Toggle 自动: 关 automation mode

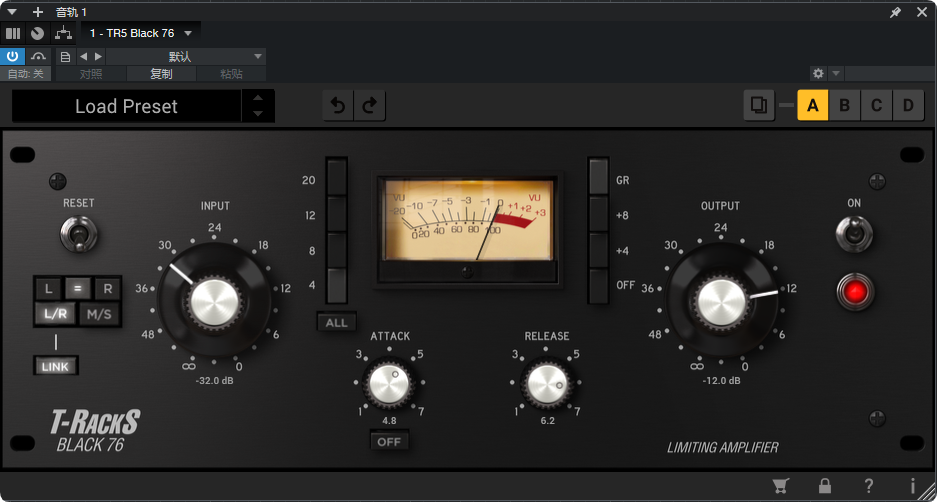pos(26,74)
